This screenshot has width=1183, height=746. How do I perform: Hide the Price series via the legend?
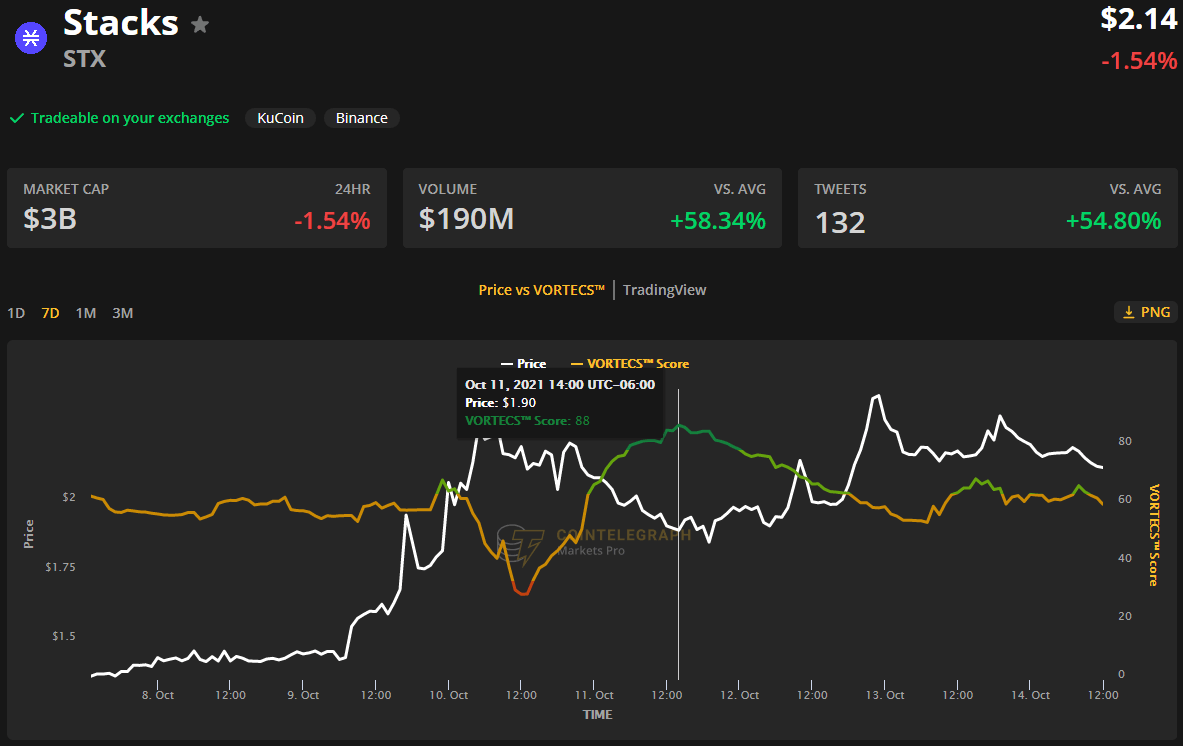[532, 363]
